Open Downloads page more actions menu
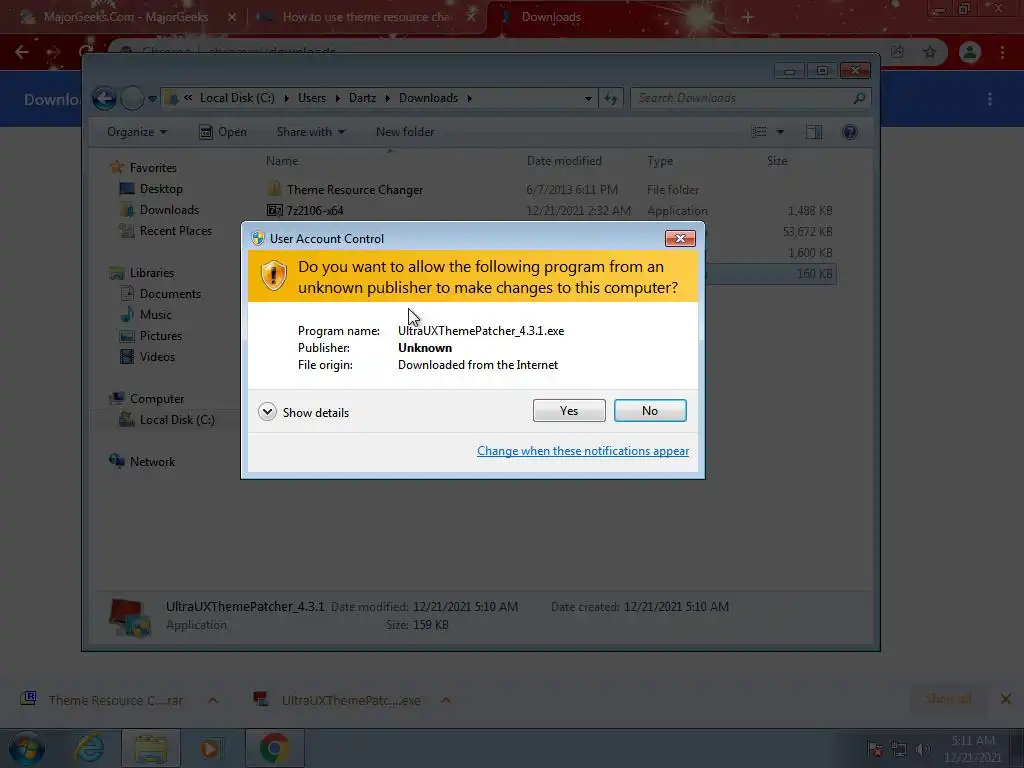 click(990, 99)
